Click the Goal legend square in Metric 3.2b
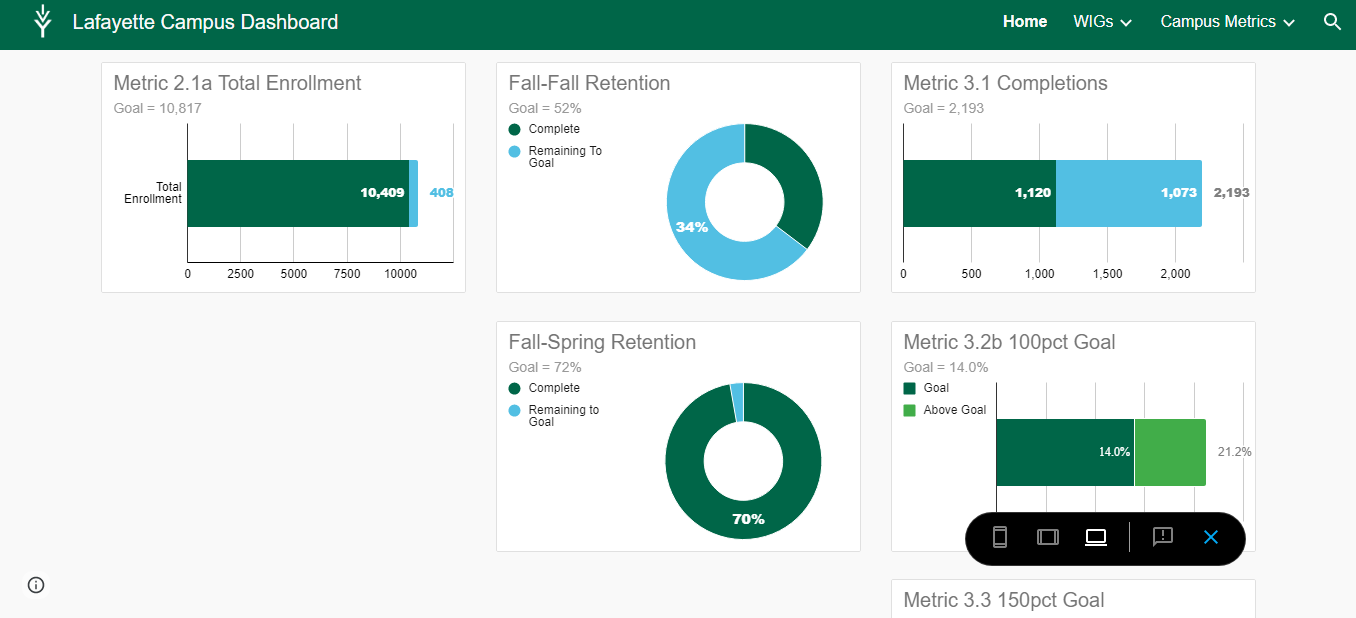The image size is (1356, 618). (x=909, y=388)
